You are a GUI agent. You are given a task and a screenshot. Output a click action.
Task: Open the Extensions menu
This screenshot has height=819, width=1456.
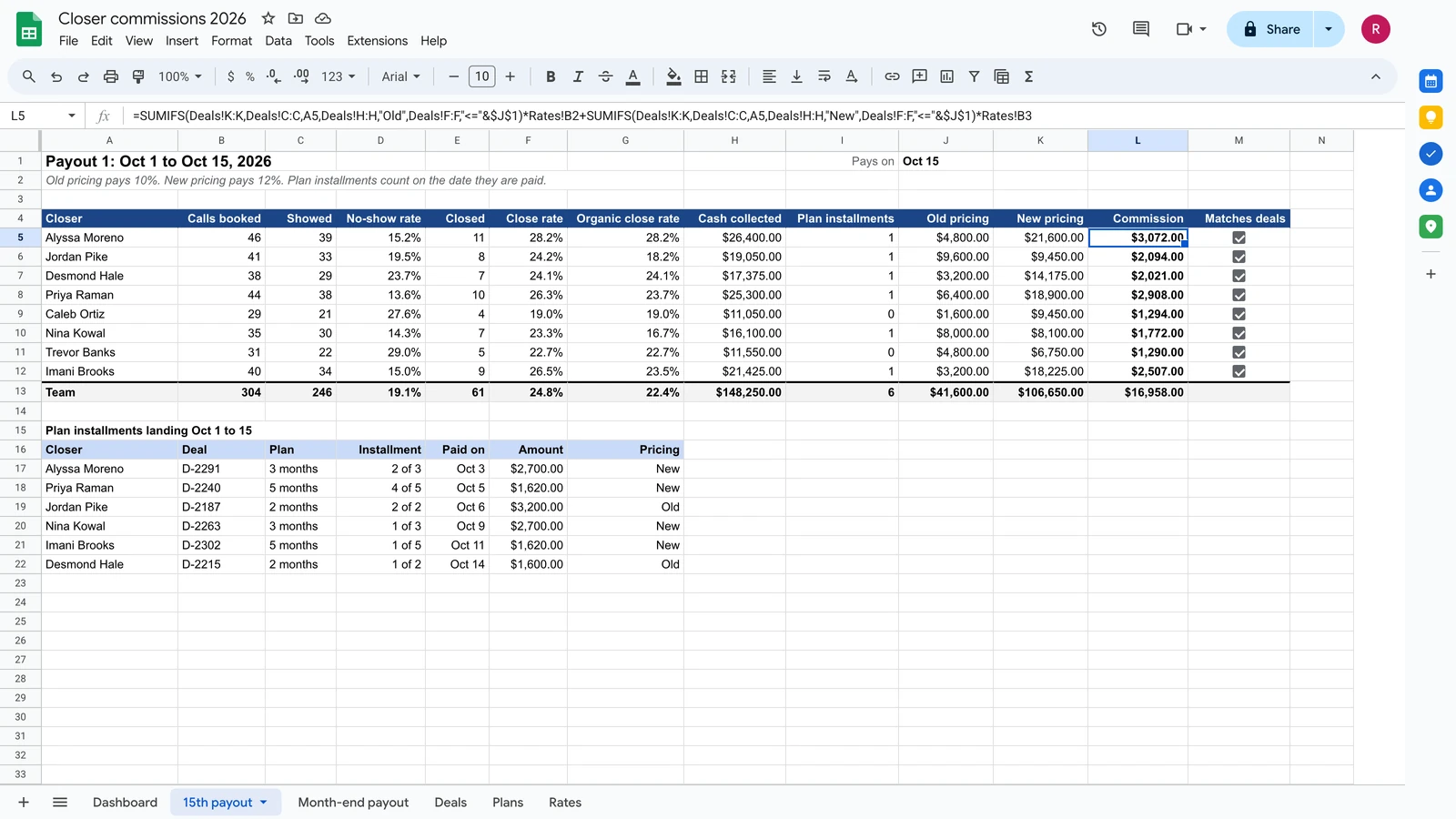pyautogui.click(x=377, y=41)
